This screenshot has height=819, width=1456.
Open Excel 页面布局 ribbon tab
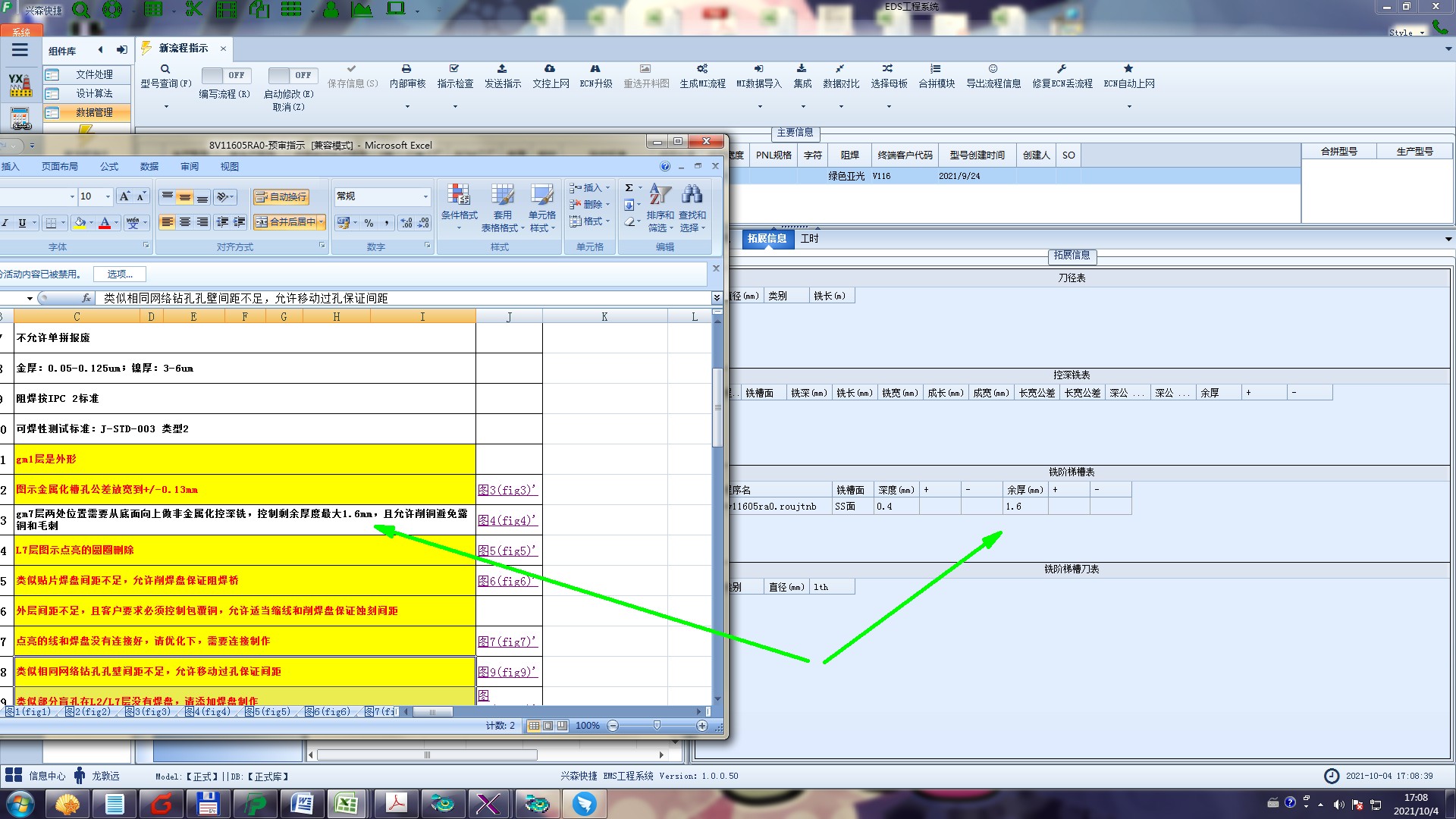60,167
